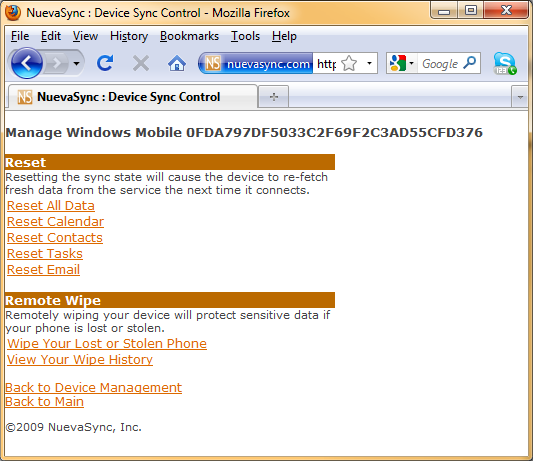This screenshot has width=533, height=461.
Task: Minimize the Firefox window
Action: click(444, 12)
